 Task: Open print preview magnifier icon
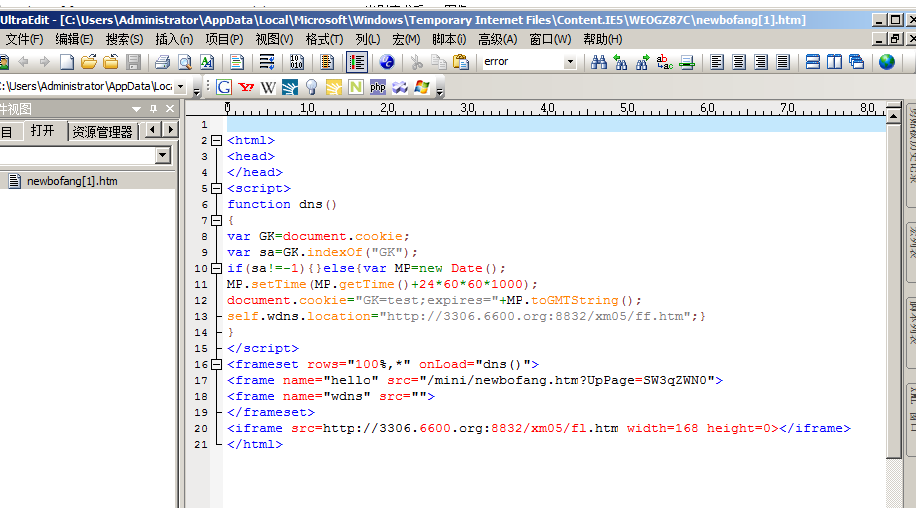coord(185,62)
